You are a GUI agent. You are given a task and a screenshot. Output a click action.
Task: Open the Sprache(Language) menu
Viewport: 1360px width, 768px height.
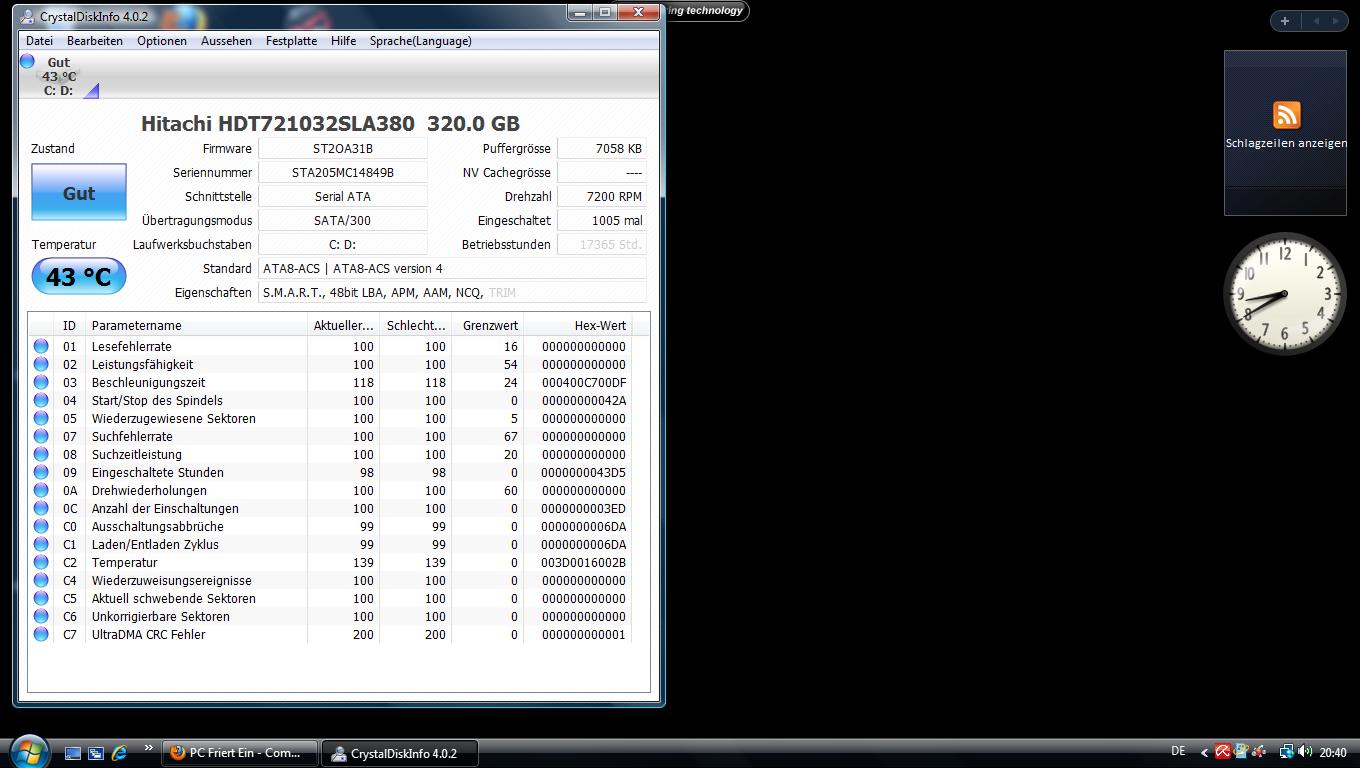(x=420, y=41)
